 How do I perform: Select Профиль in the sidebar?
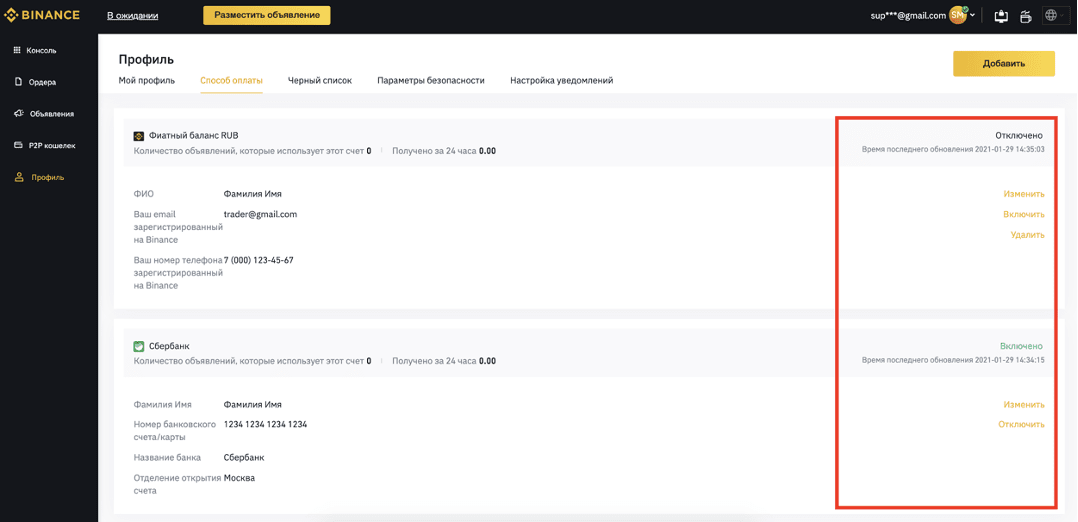(x=47, y=177)
